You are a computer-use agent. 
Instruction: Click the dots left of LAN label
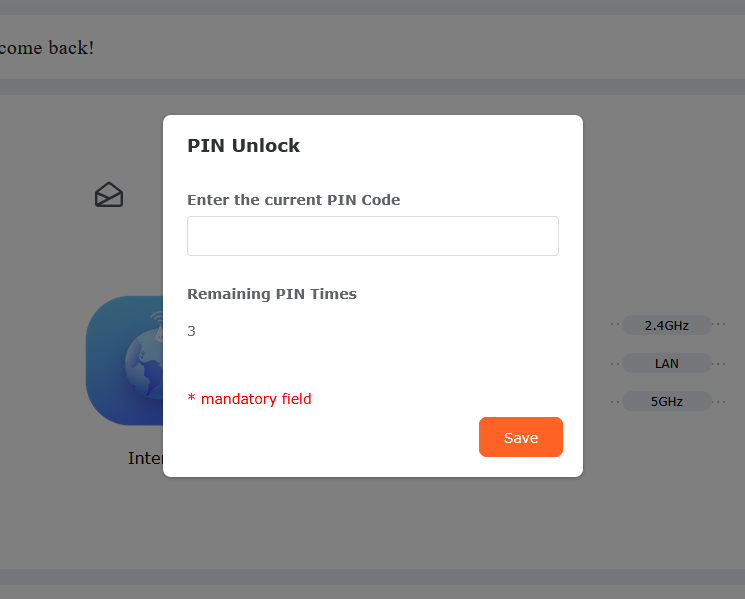pyautogui.click(x=614, y=363)
